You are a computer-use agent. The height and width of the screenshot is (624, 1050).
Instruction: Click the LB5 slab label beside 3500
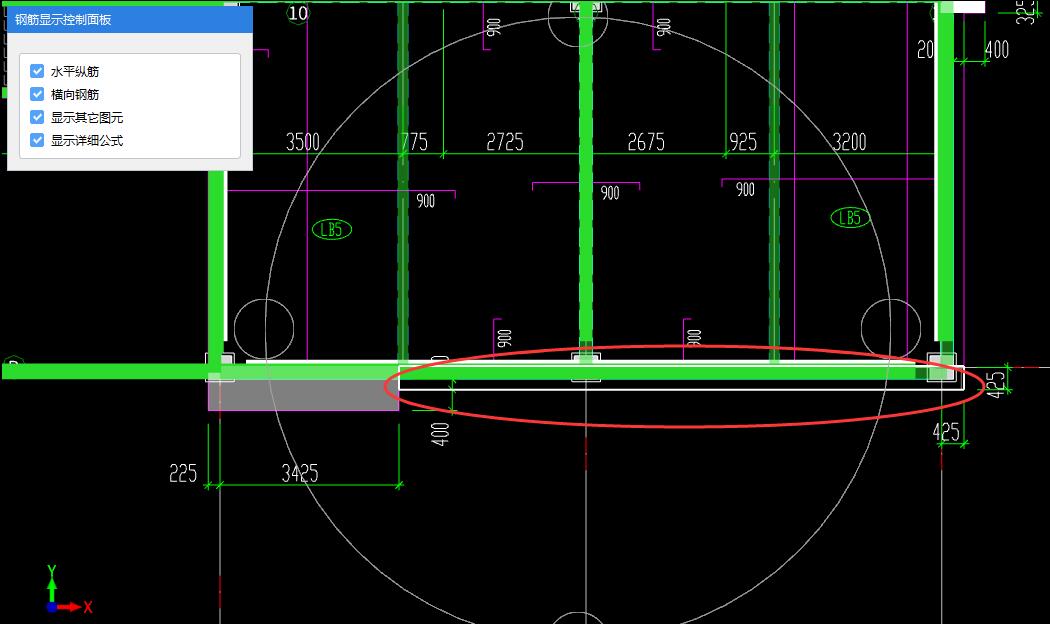pyautogui.click(x=332, y=230)
